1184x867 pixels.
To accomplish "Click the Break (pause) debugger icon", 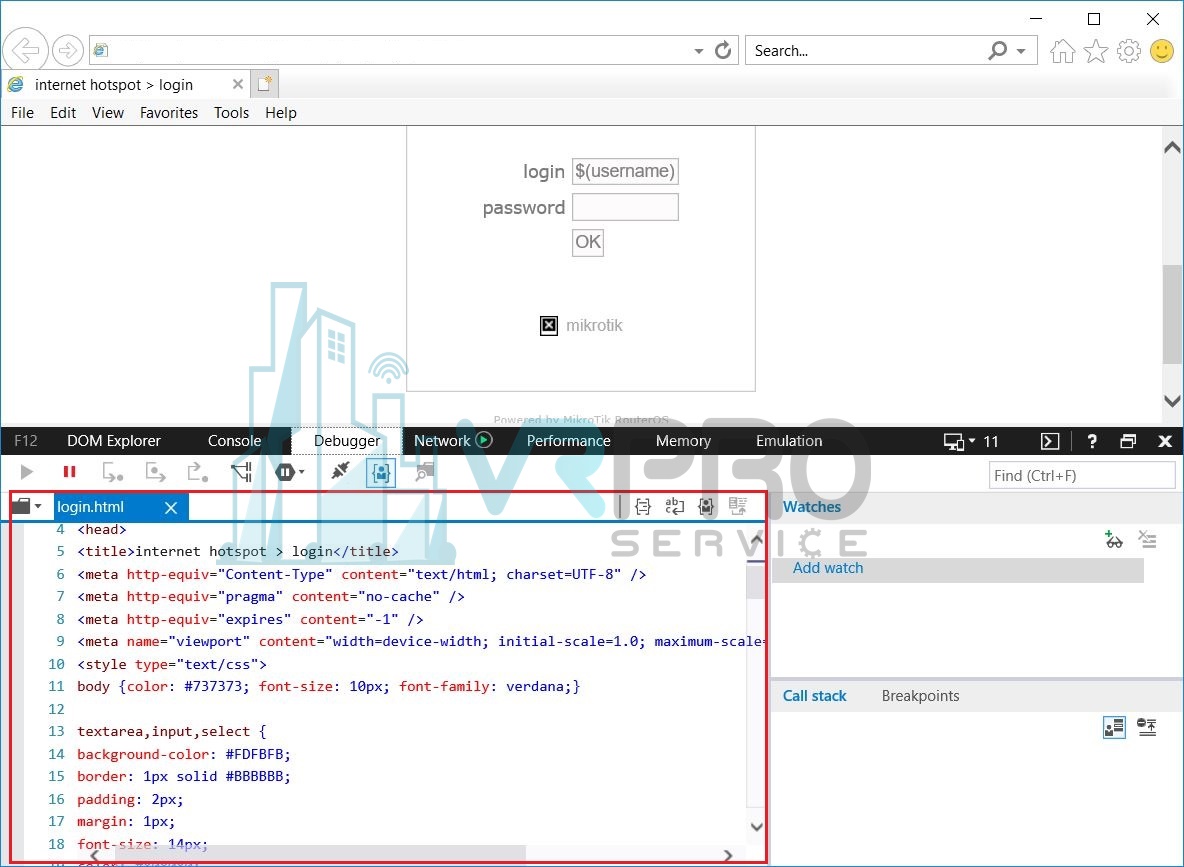I will 69,472.
